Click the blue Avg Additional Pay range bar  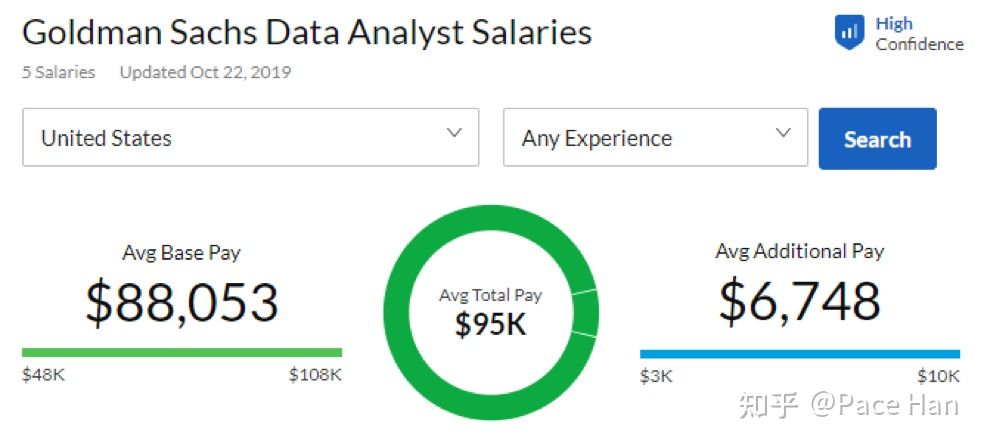(799, 353)
